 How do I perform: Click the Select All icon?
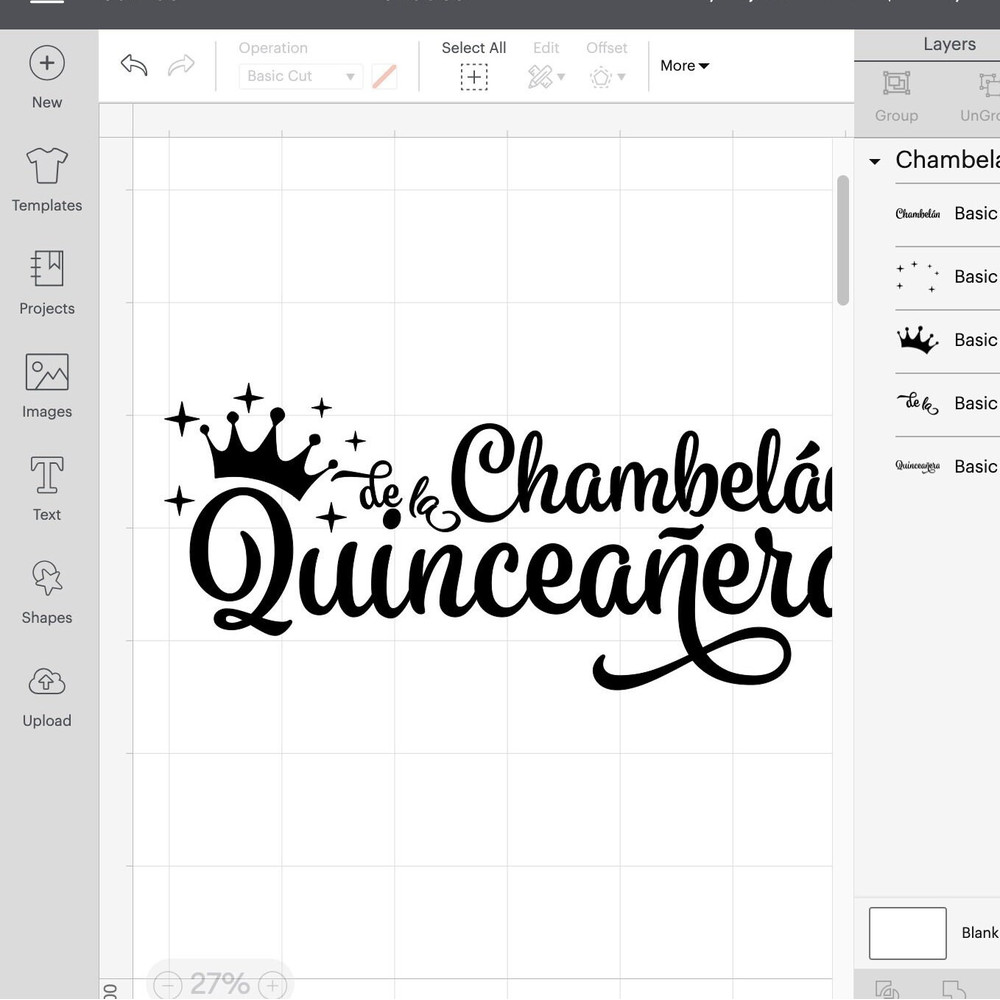474,77
